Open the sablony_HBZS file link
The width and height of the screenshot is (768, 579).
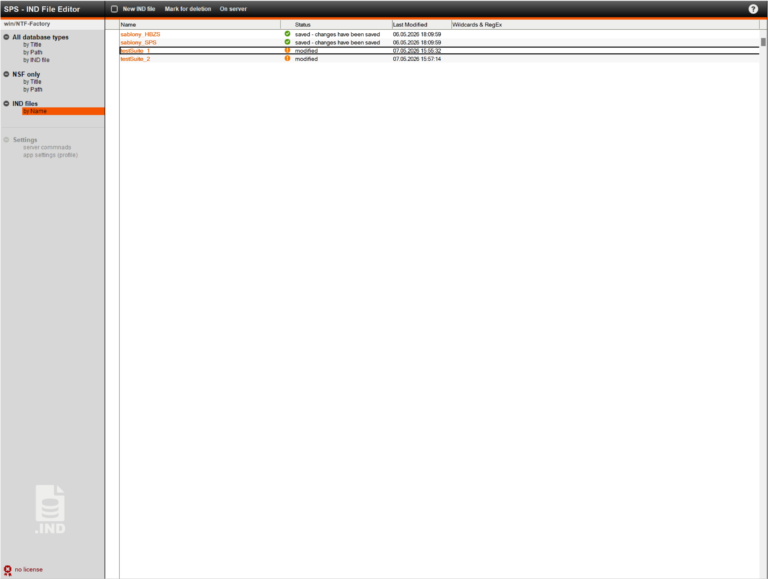[140, 34]
